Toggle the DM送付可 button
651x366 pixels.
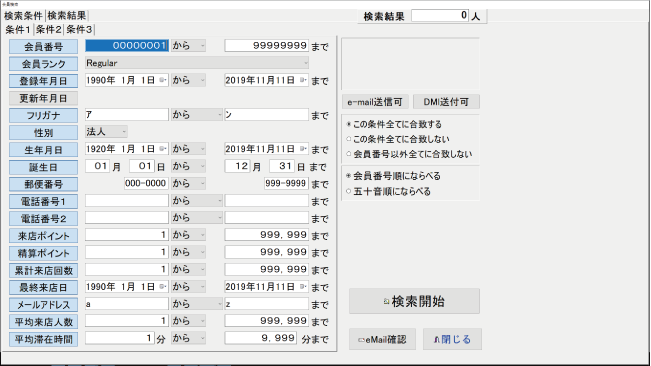click(x=446, y=102)
